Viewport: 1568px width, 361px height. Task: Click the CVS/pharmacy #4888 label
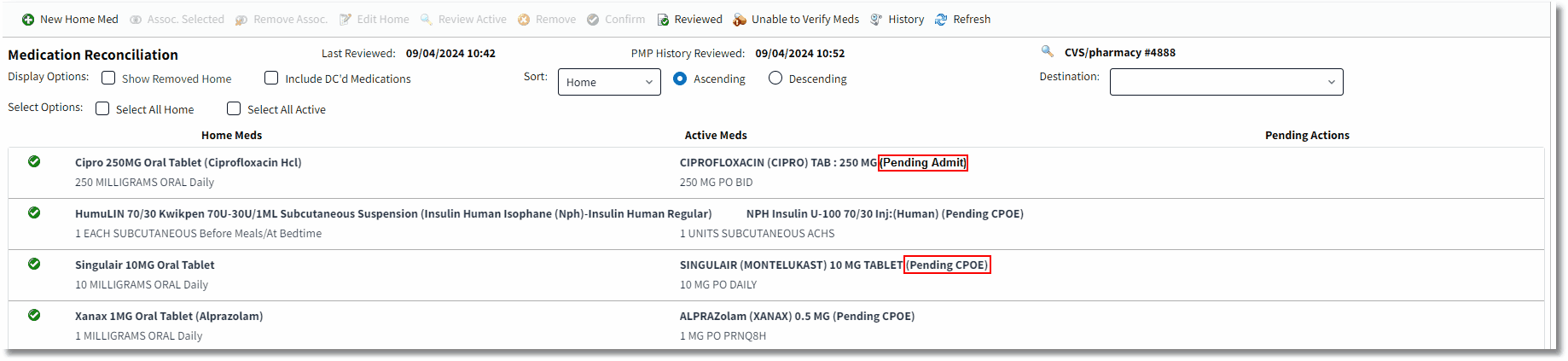point(1120,52)
